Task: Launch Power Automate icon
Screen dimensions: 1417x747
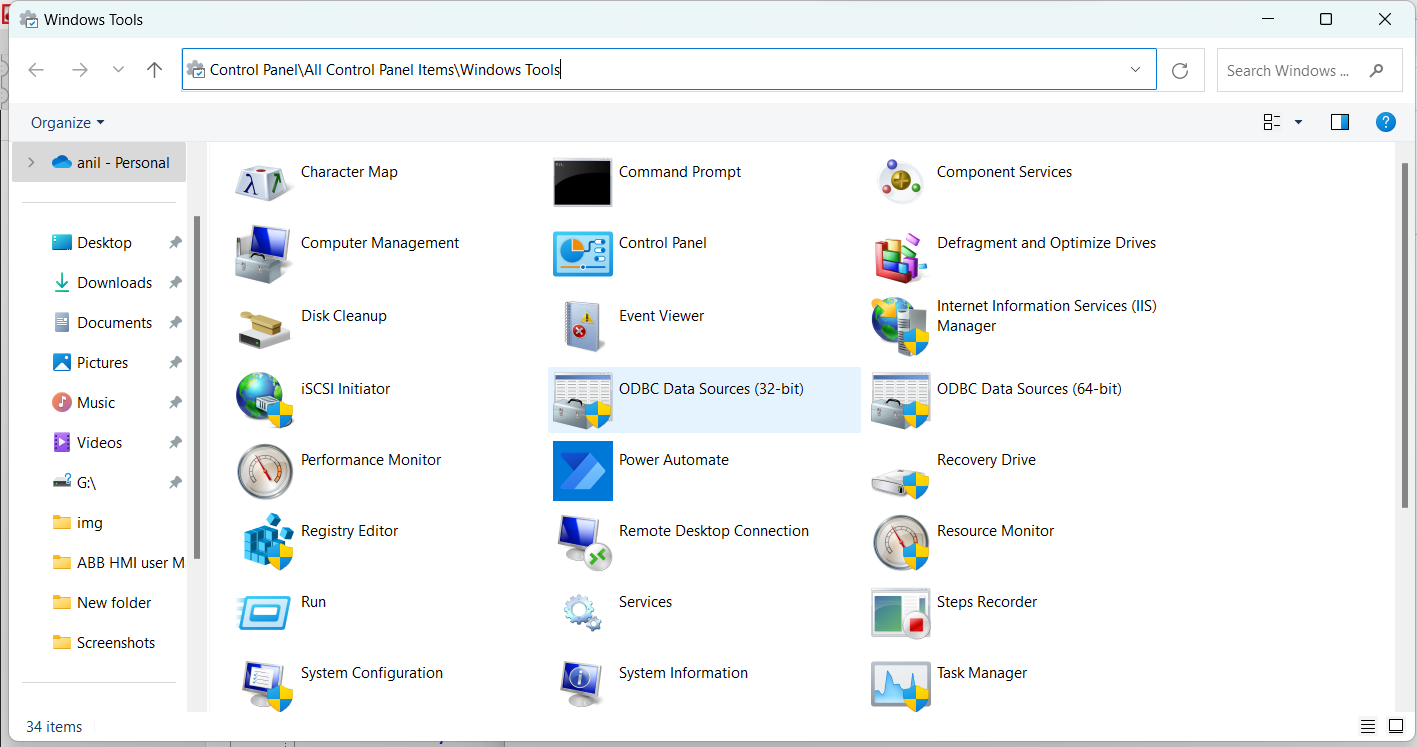Action: pos(582,471)
